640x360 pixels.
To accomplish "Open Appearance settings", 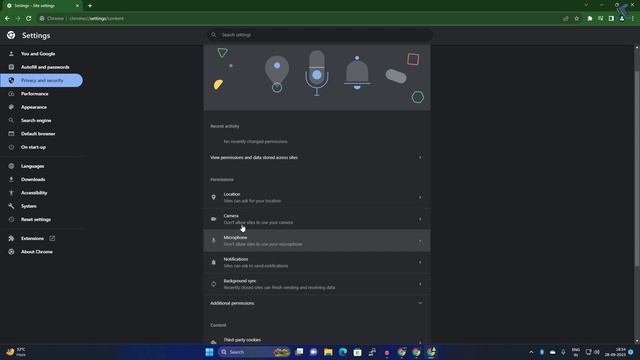I will (34, 107).
